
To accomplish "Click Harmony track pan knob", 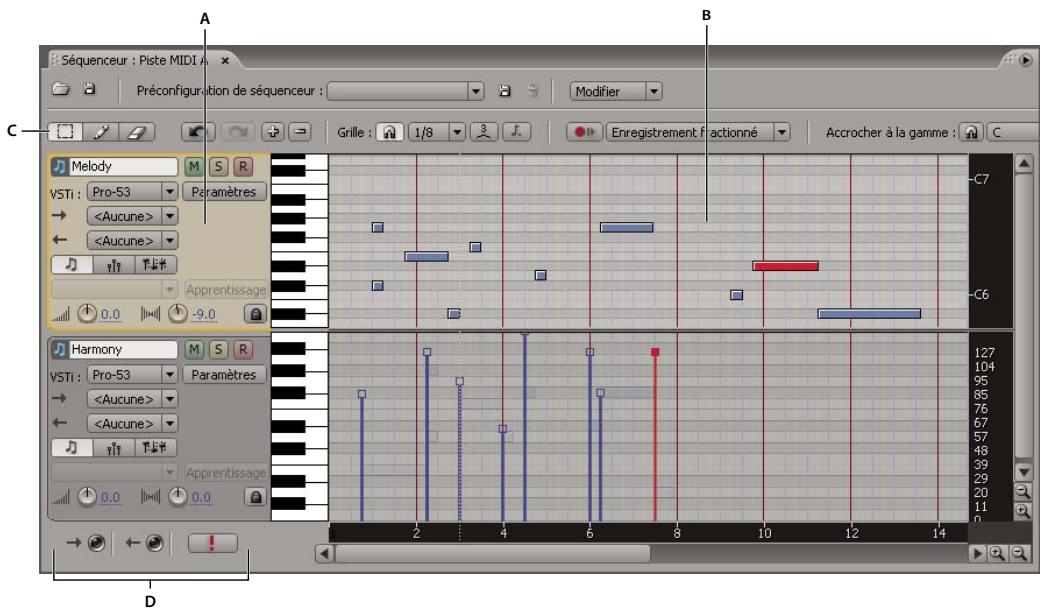I will (177, 496).
